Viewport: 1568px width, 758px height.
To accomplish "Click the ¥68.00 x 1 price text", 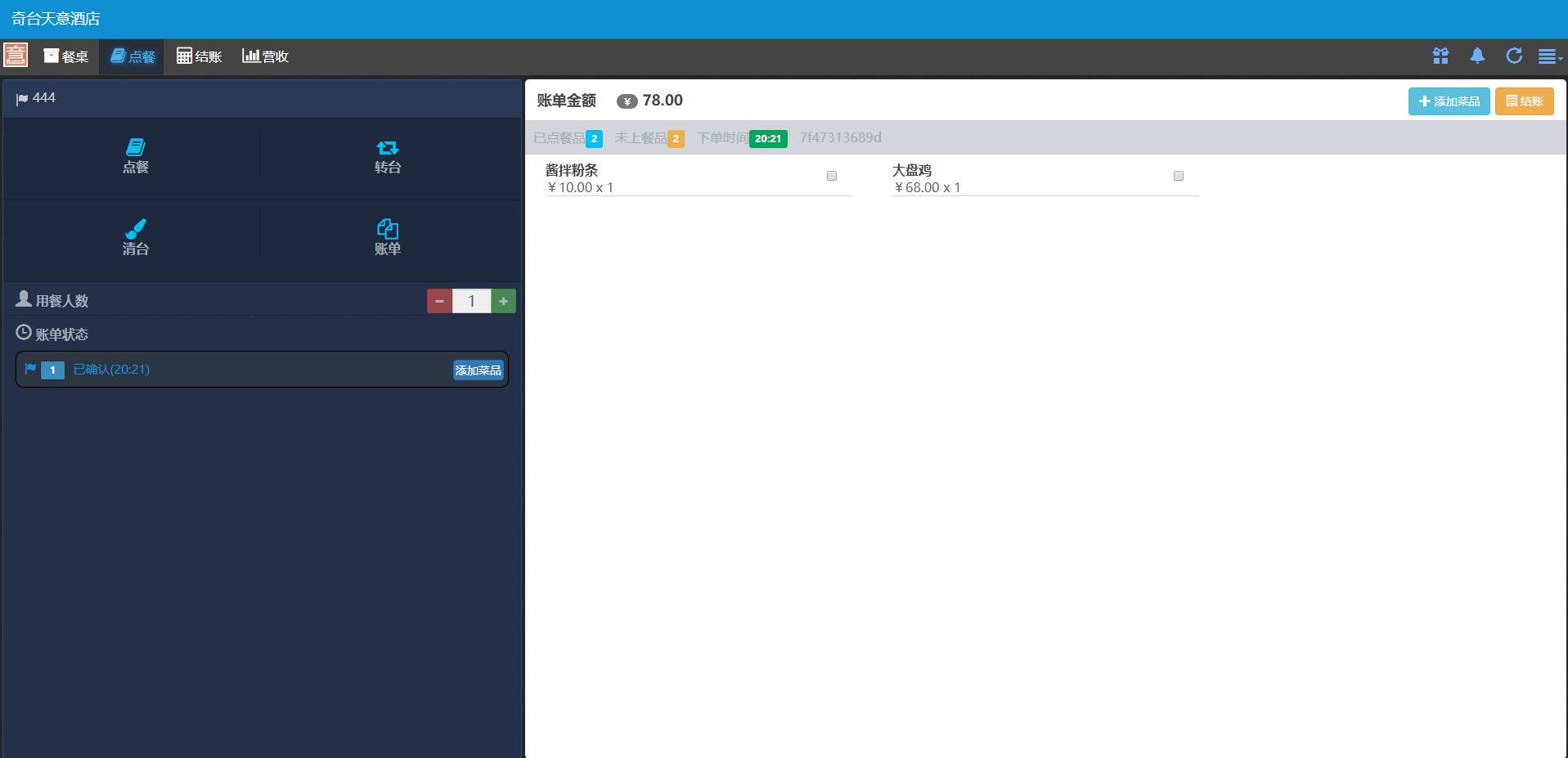I will [927, 187].
